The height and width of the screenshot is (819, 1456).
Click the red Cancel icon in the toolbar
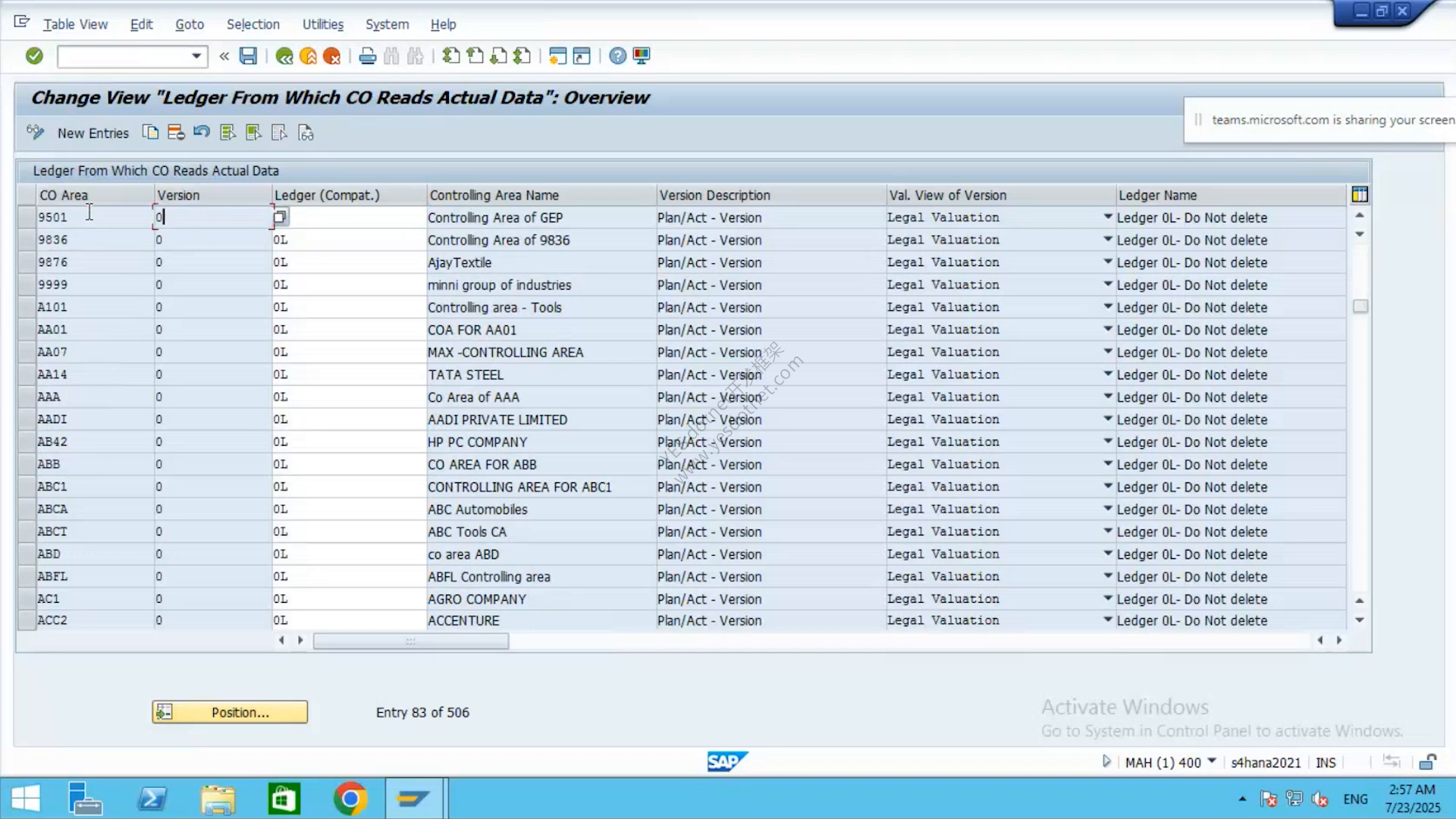click(331, 55)
